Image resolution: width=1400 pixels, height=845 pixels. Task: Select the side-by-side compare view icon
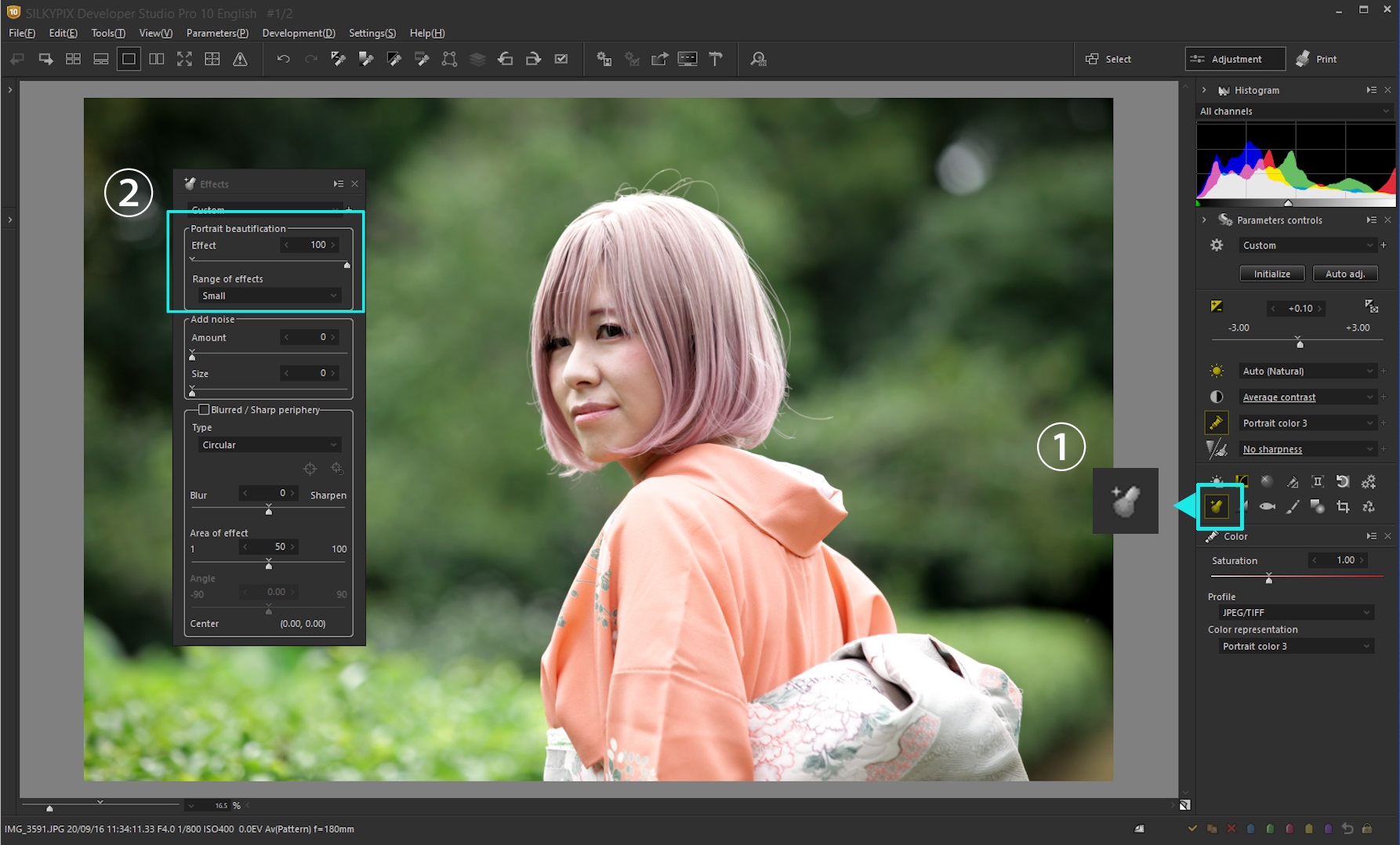tap(157, 59)
